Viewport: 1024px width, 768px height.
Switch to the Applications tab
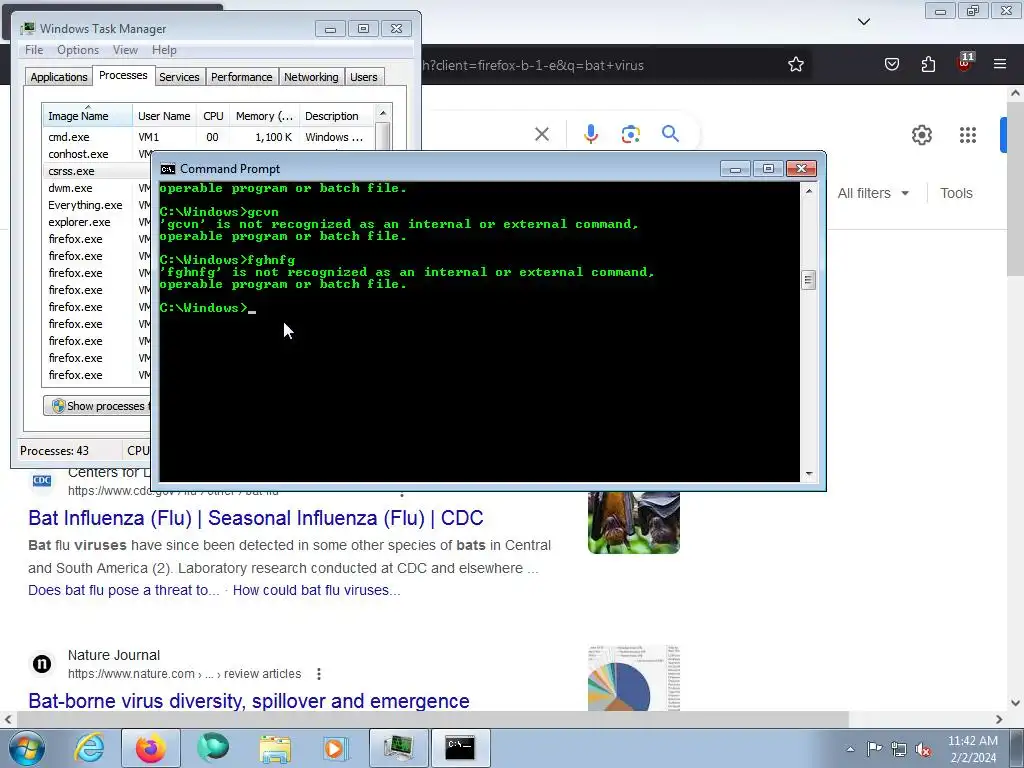pyautogui.click(x=59, y=77)
